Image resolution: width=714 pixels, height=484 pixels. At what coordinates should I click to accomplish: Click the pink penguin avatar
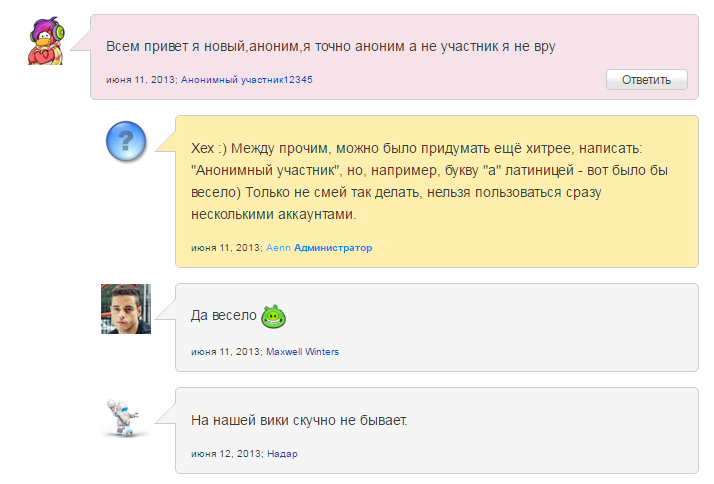click(46, 42)
